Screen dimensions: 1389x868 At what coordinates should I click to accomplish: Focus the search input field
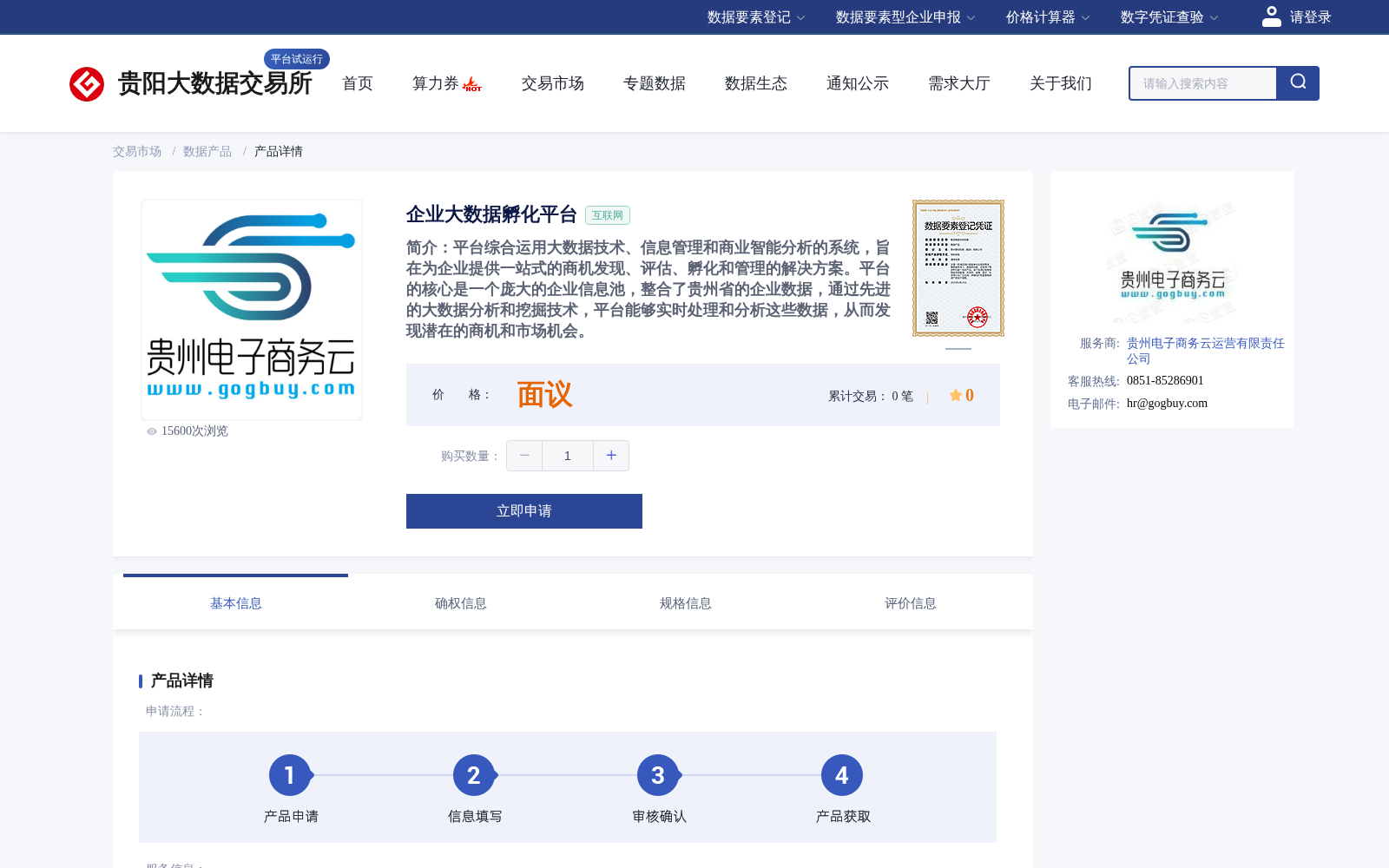pos(1203,83)
